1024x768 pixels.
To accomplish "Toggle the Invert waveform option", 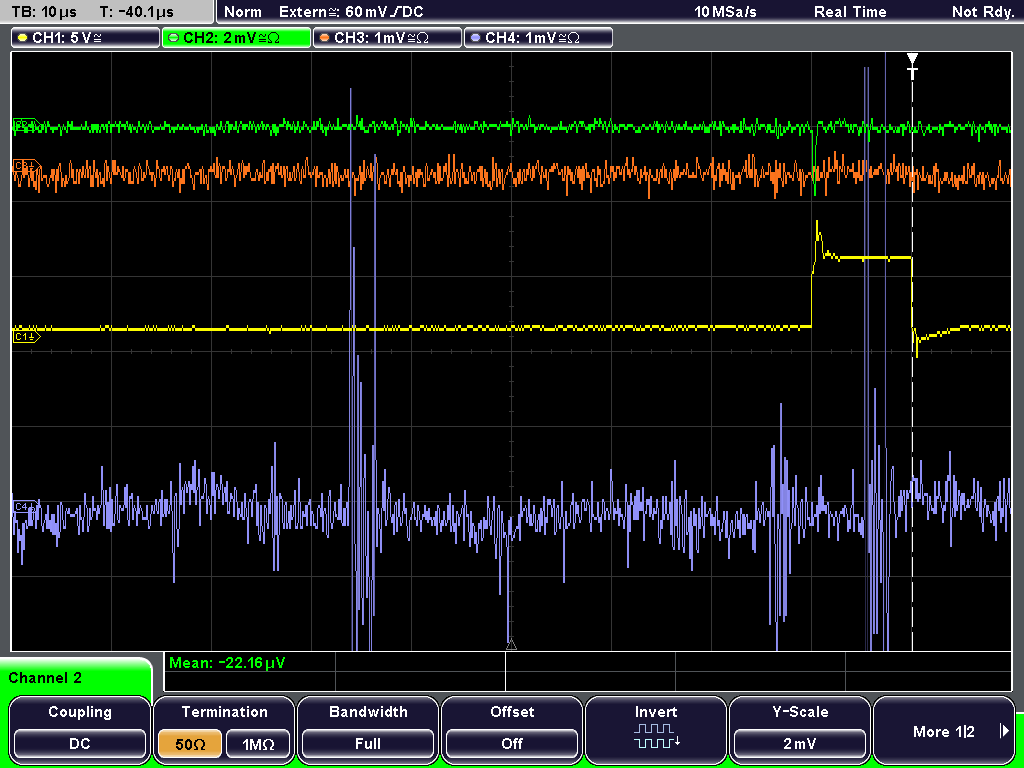I will click(x=656, y=730).
